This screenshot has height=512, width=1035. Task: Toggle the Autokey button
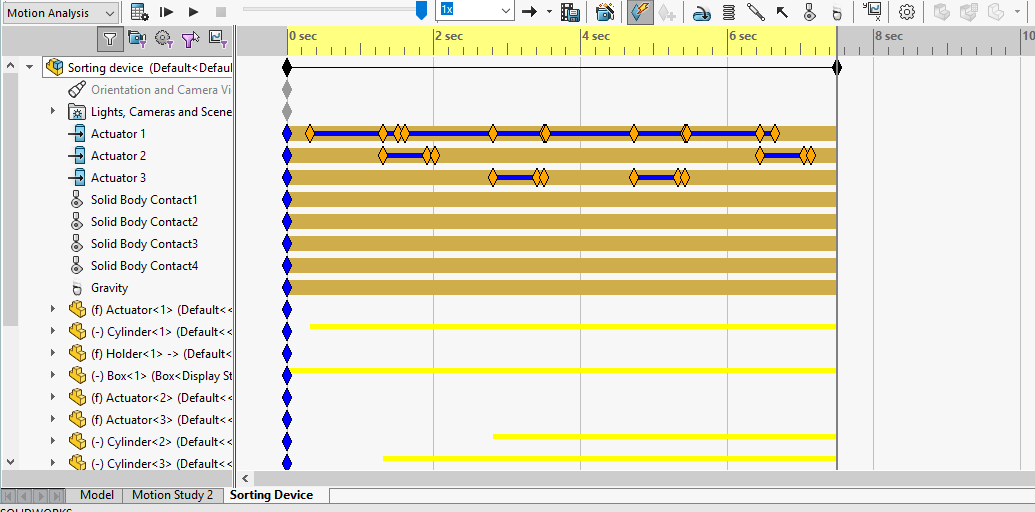[640, 11]
